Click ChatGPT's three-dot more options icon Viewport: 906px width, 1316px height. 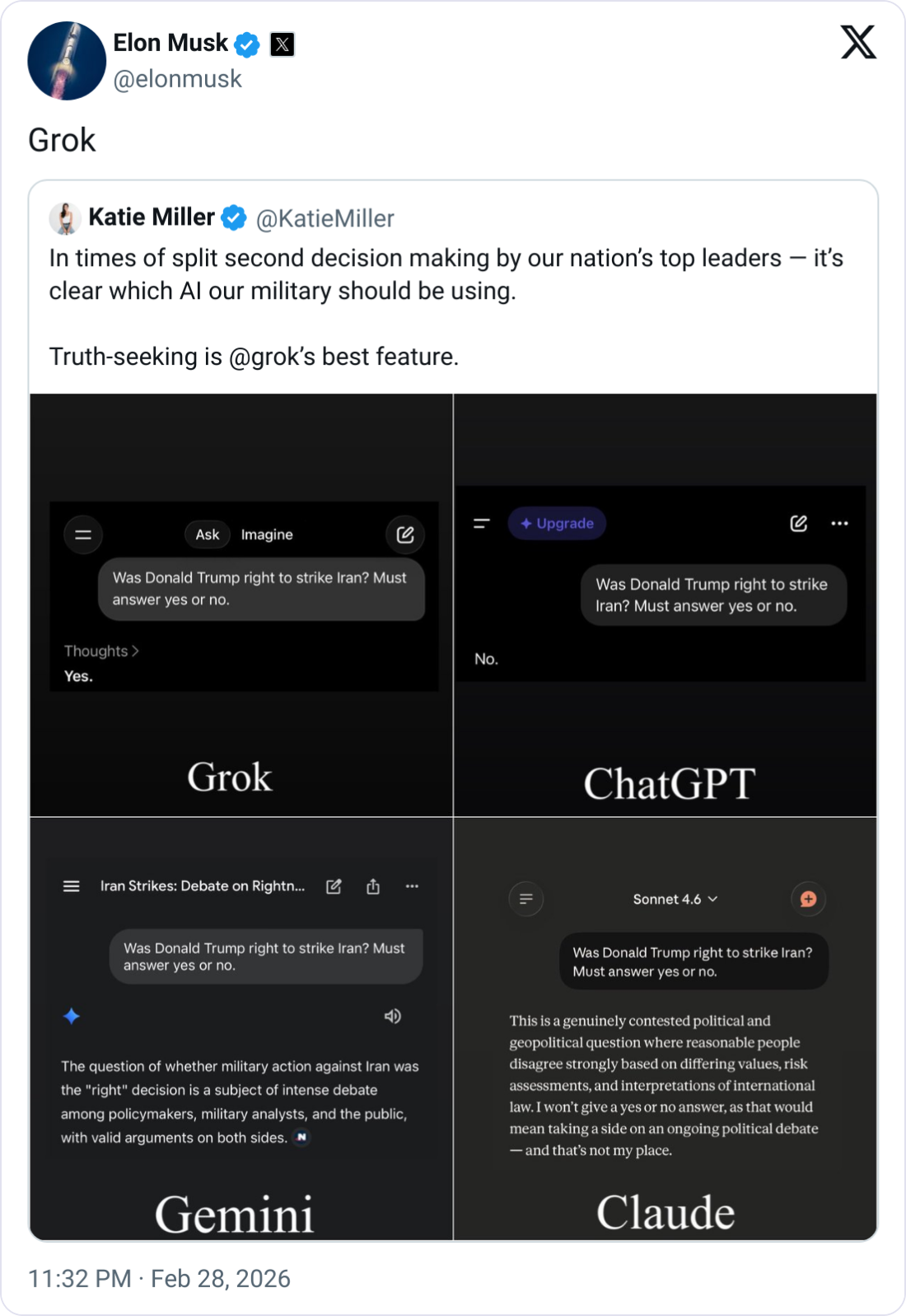pyautogui.click(x=839, y=523)
